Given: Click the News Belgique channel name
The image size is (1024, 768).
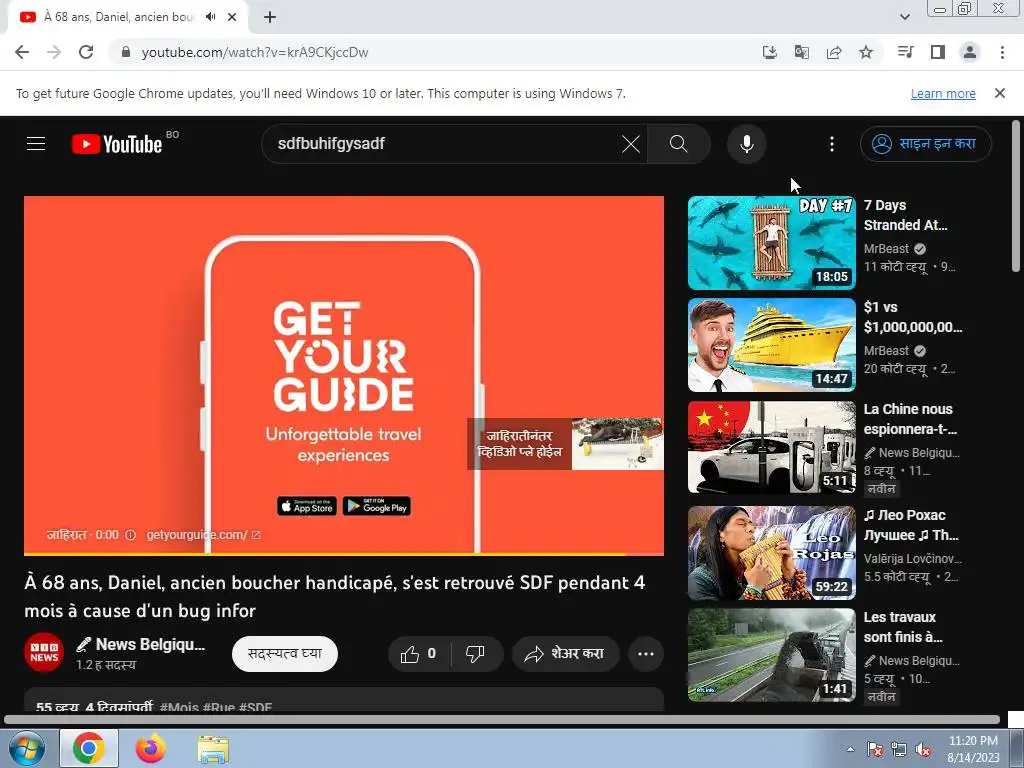Looking at the screenshot, I should 141,645.
